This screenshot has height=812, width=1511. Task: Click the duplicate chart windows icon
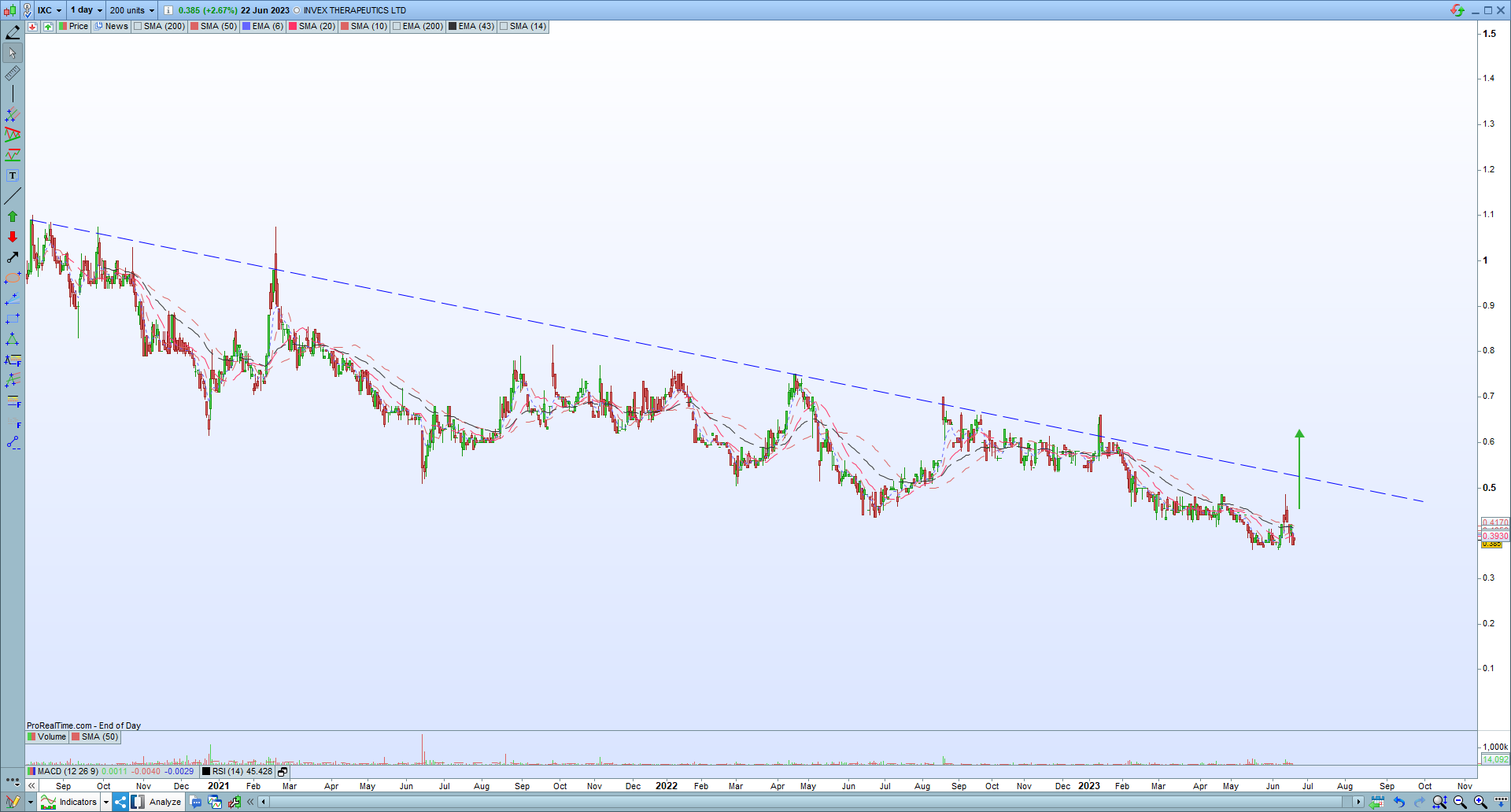pos(215,802)
